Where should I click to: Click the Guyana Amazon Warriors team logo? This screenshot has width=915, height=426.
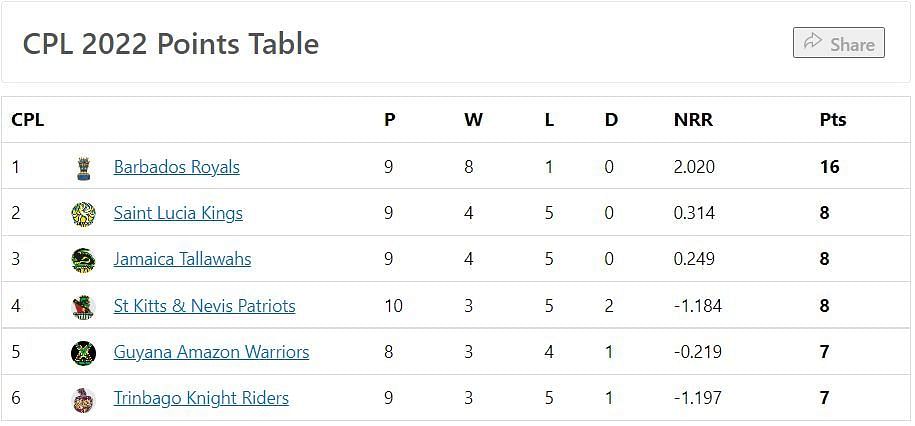83,352
